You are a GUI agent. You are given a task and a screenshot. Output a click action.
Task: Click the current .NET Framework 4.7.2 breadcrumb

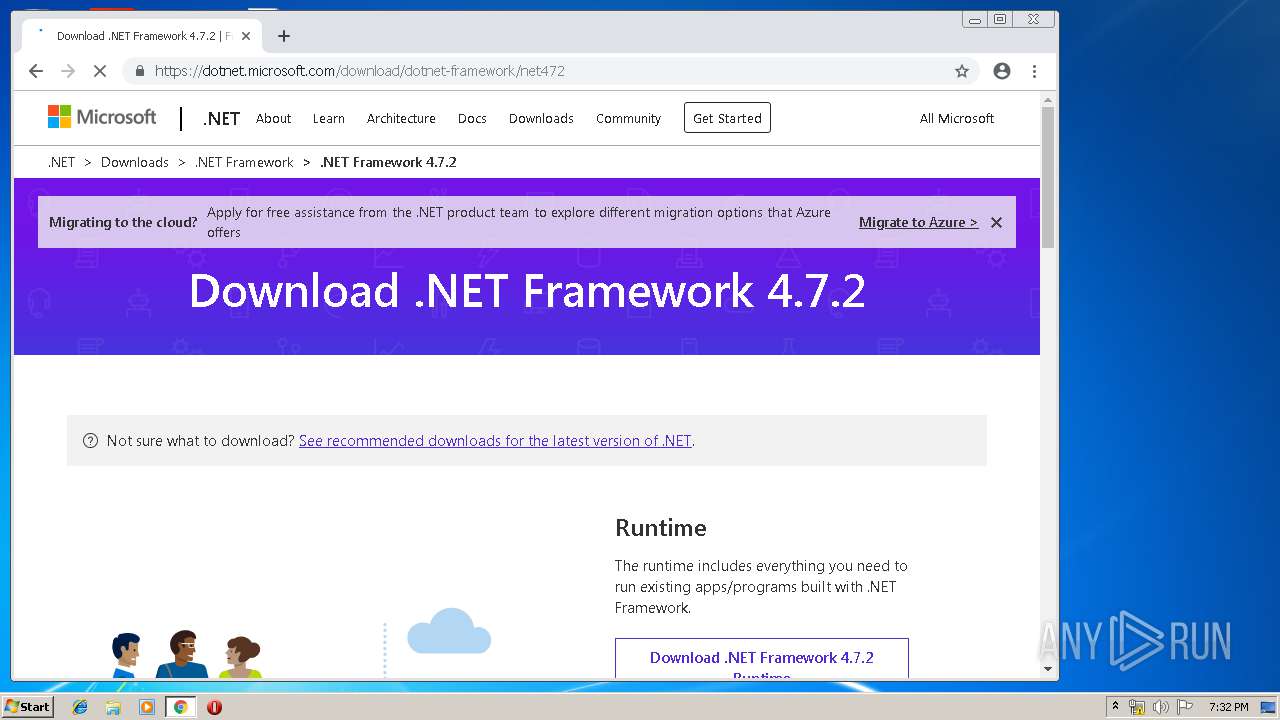[x=388, y=162]
